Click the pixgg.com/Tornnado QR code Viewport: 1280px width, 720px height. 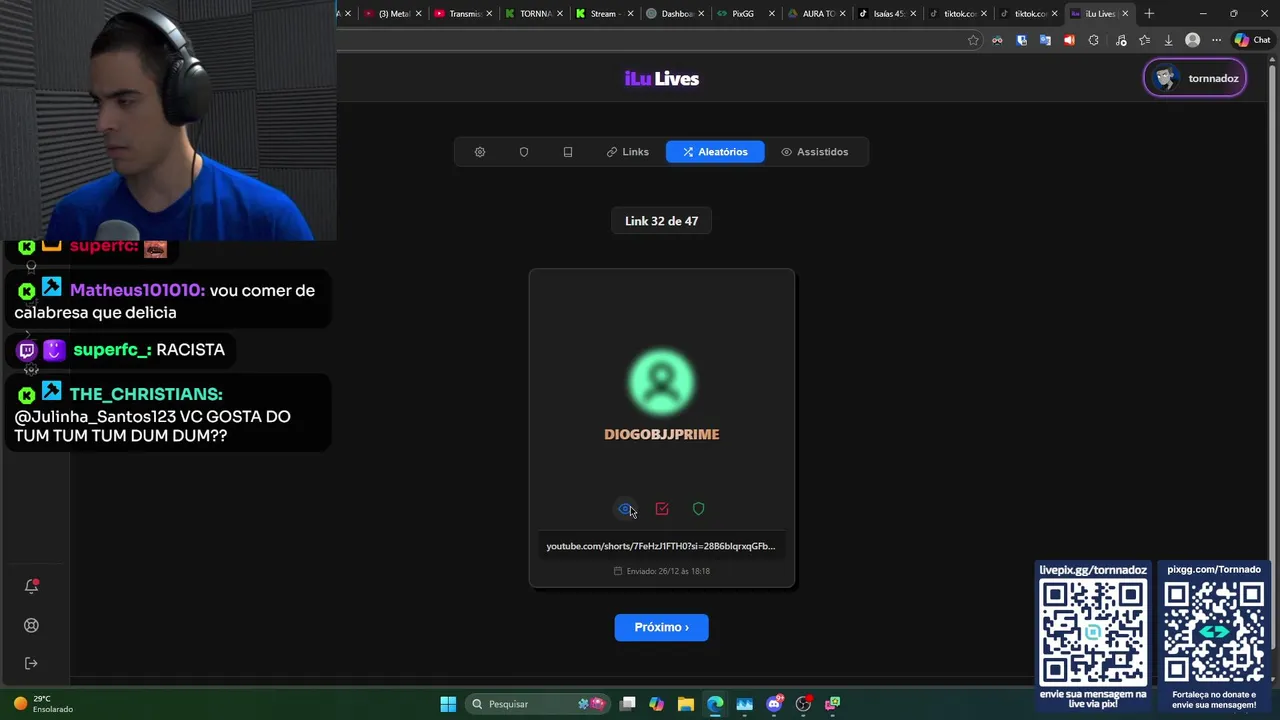click(1214, 633)
